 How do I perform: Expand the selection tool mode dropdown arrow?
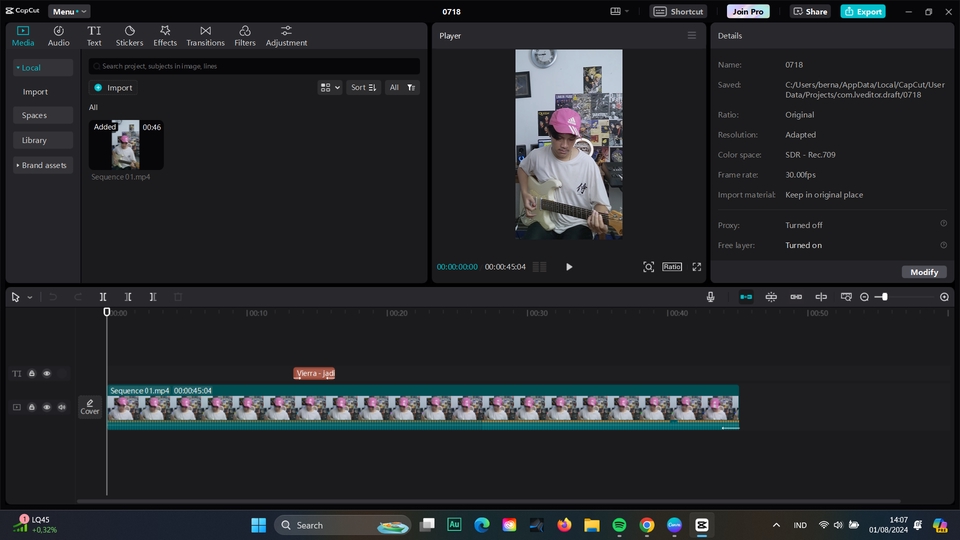(x=30, y=297)
